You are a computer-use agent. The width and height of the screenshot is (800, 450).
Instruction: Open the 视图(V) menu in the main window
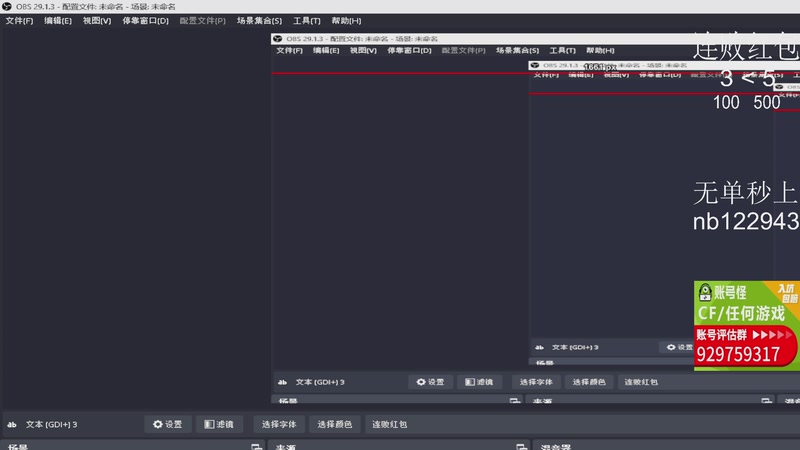click(97, 21)
